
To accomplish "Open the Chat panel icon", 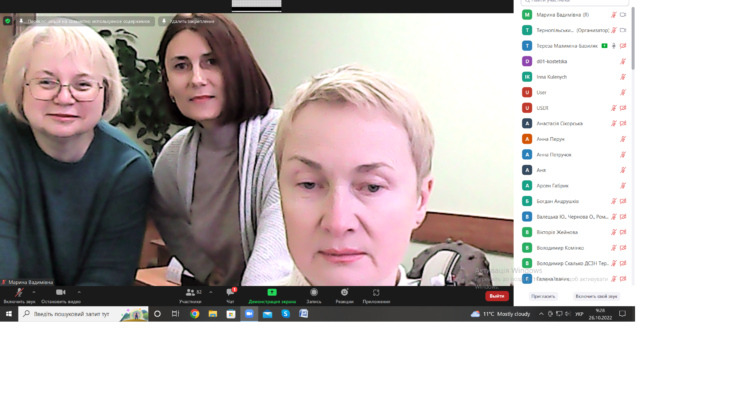I will click(230, 293).
